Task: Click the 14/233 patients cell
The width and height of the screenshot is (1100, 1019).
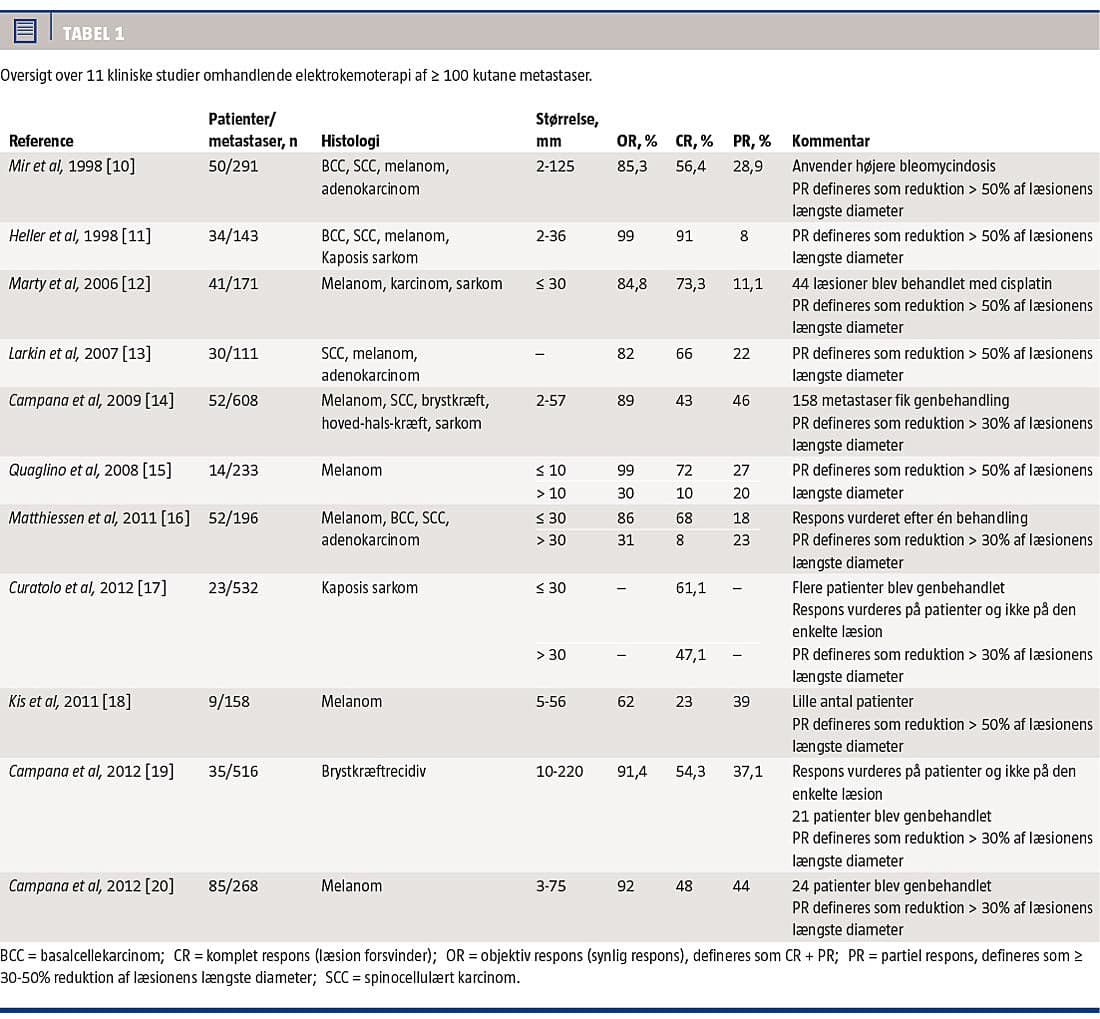Action: pyautogui.click(x=233, y=470)
